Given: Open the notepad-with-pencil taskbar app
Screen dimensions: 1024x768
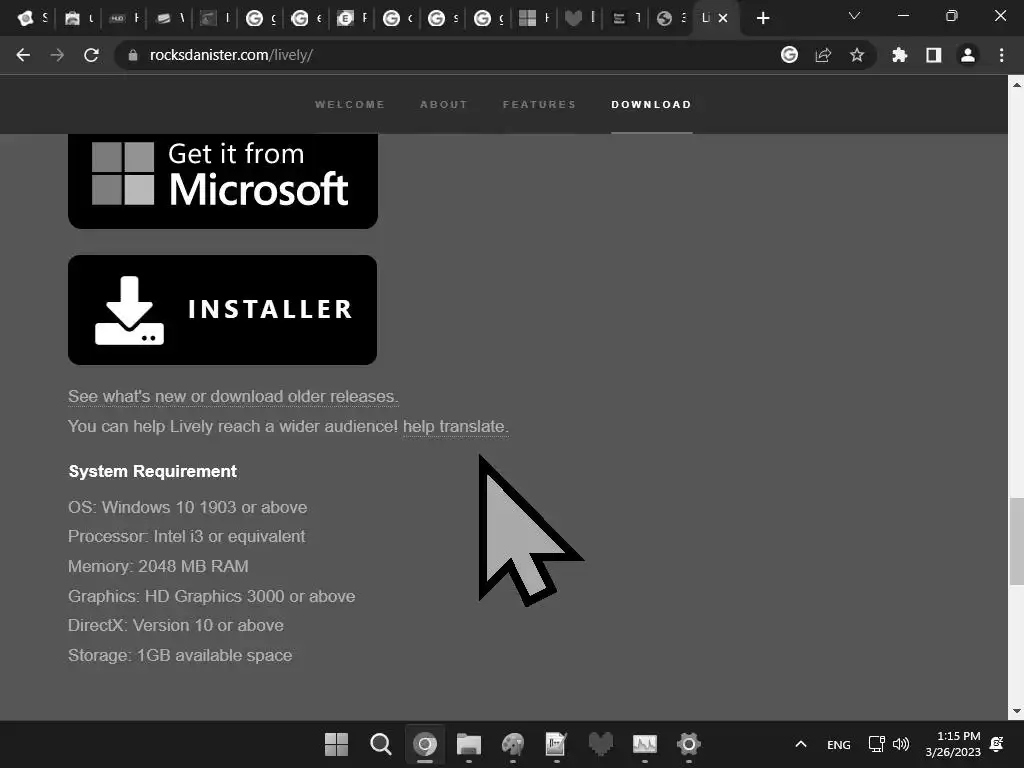Looking at the screenshot, I should click(556, 744).
